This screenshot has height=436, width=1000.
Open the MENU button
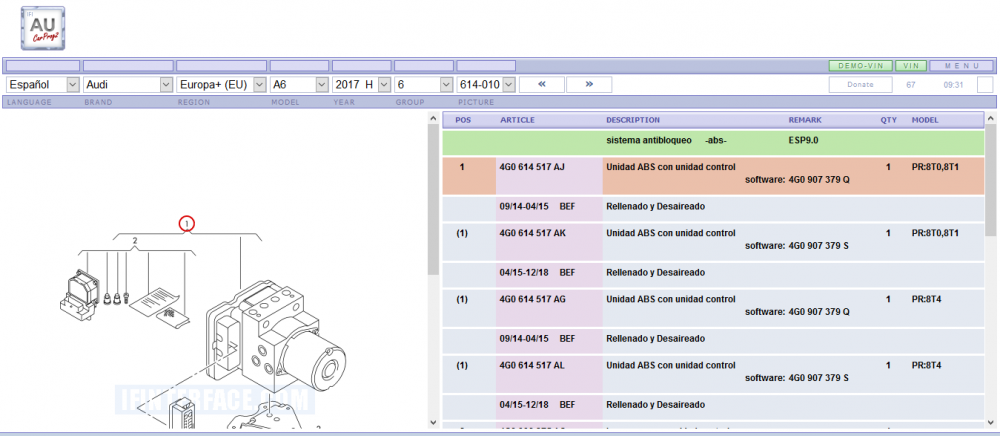tap(961, 66)
